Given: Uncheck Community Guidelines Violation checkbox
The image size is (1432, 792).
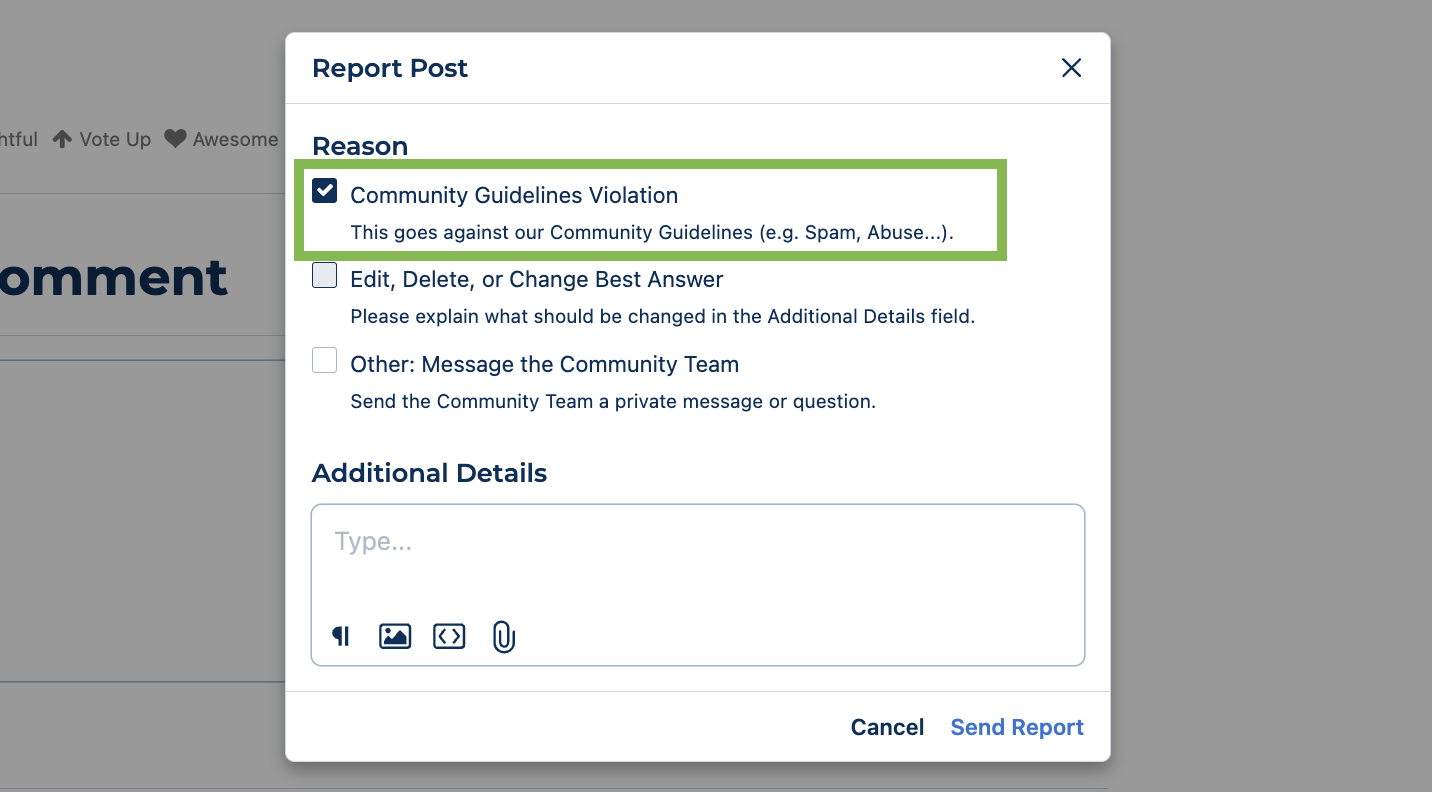Looking at the screenshot, I should 324,190.
